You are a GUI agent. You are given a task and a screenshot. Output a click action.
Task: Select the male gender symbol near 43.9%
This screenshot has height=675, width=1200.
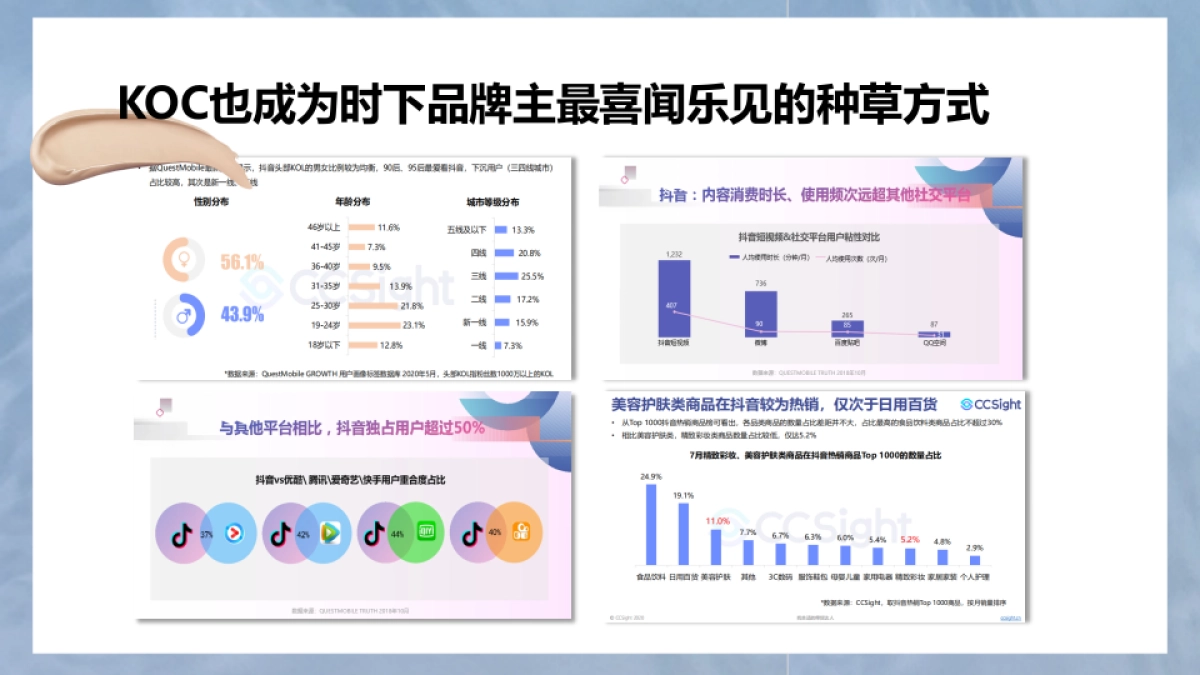pos(182,314)
